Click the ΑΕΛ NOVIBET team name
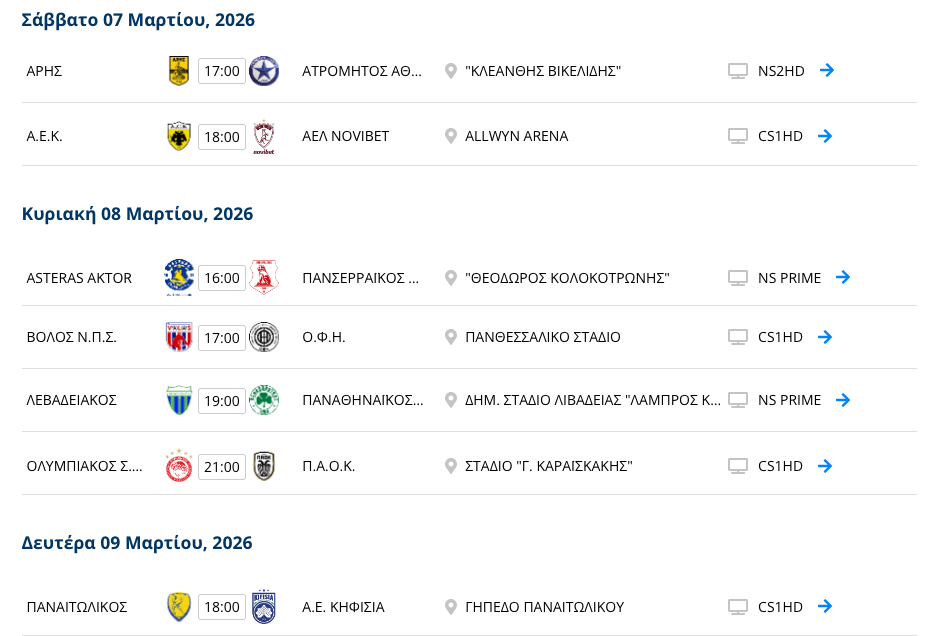 click(x=346, y=137)
